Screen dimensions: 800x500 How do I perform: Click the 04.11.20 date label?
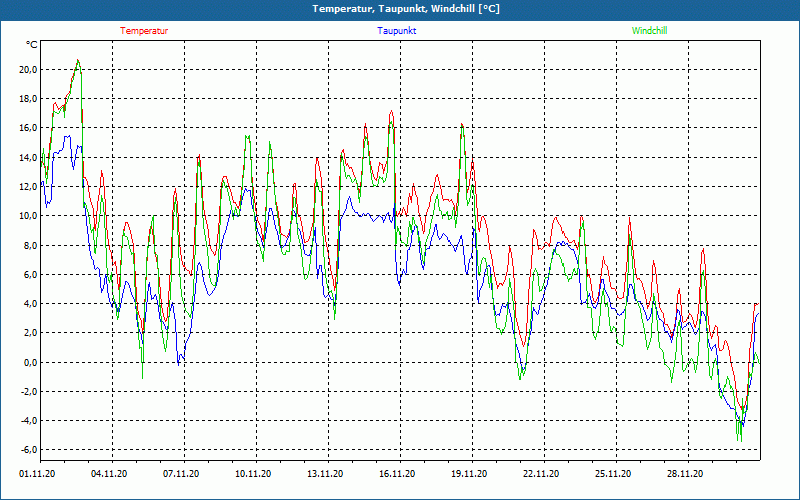pyautogui.click(x=109, y=473)
